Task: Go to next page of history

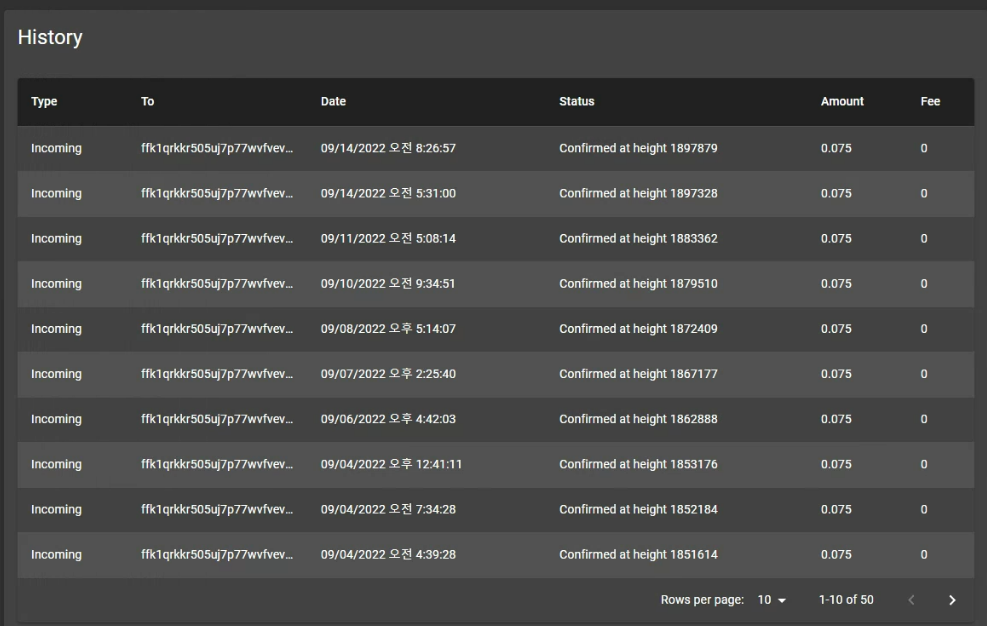Action: [952, 600]
